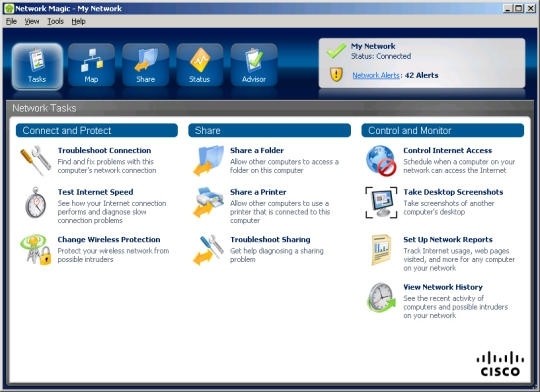540x392 pixels.
Task: Click the Network Magic title bar icon
Action: (9, 9)
